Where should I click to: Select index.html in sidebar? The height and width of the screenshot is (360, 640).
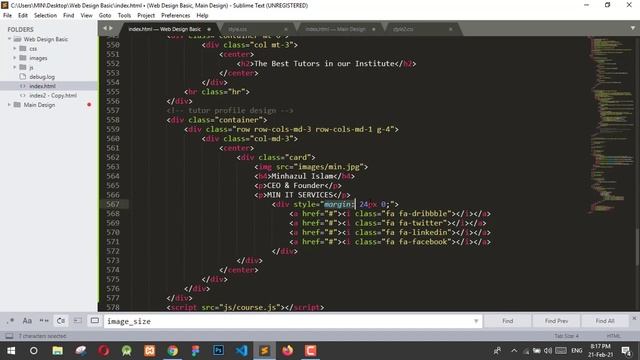tap(42, 86)
